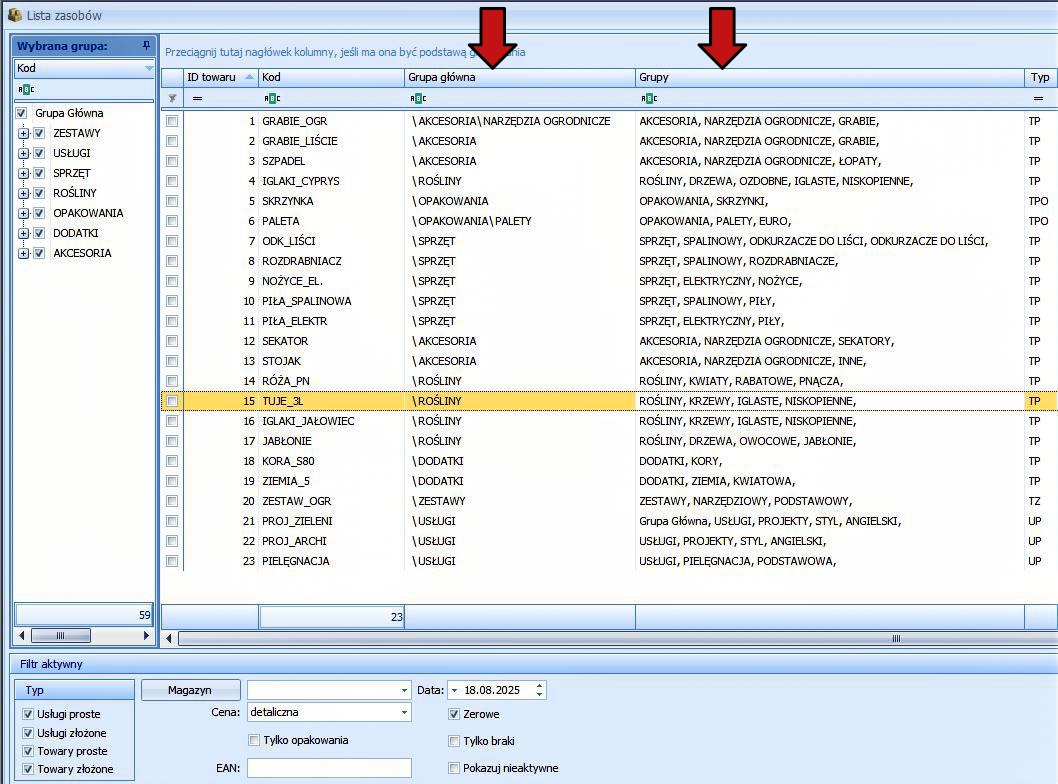This screenshot has width=1058, height=784.
Task: Click the \OPAKOWANIA\PALETY main group cell
Action: [520, 221]
